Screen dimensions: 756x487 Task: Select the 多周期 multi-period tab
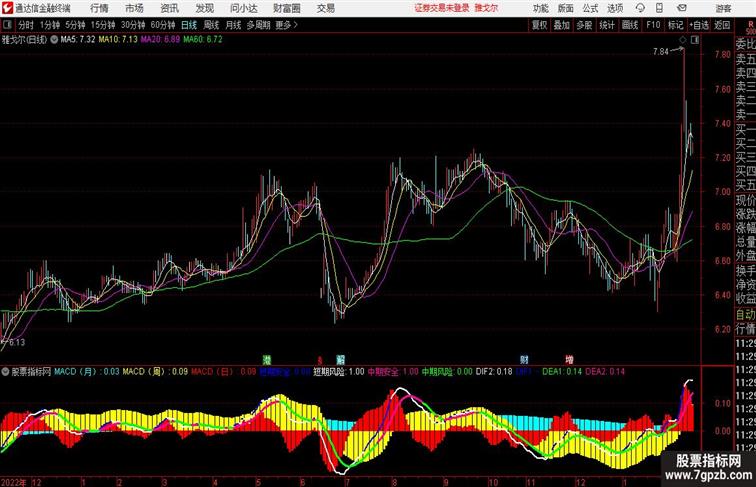[x=258, y=25]
